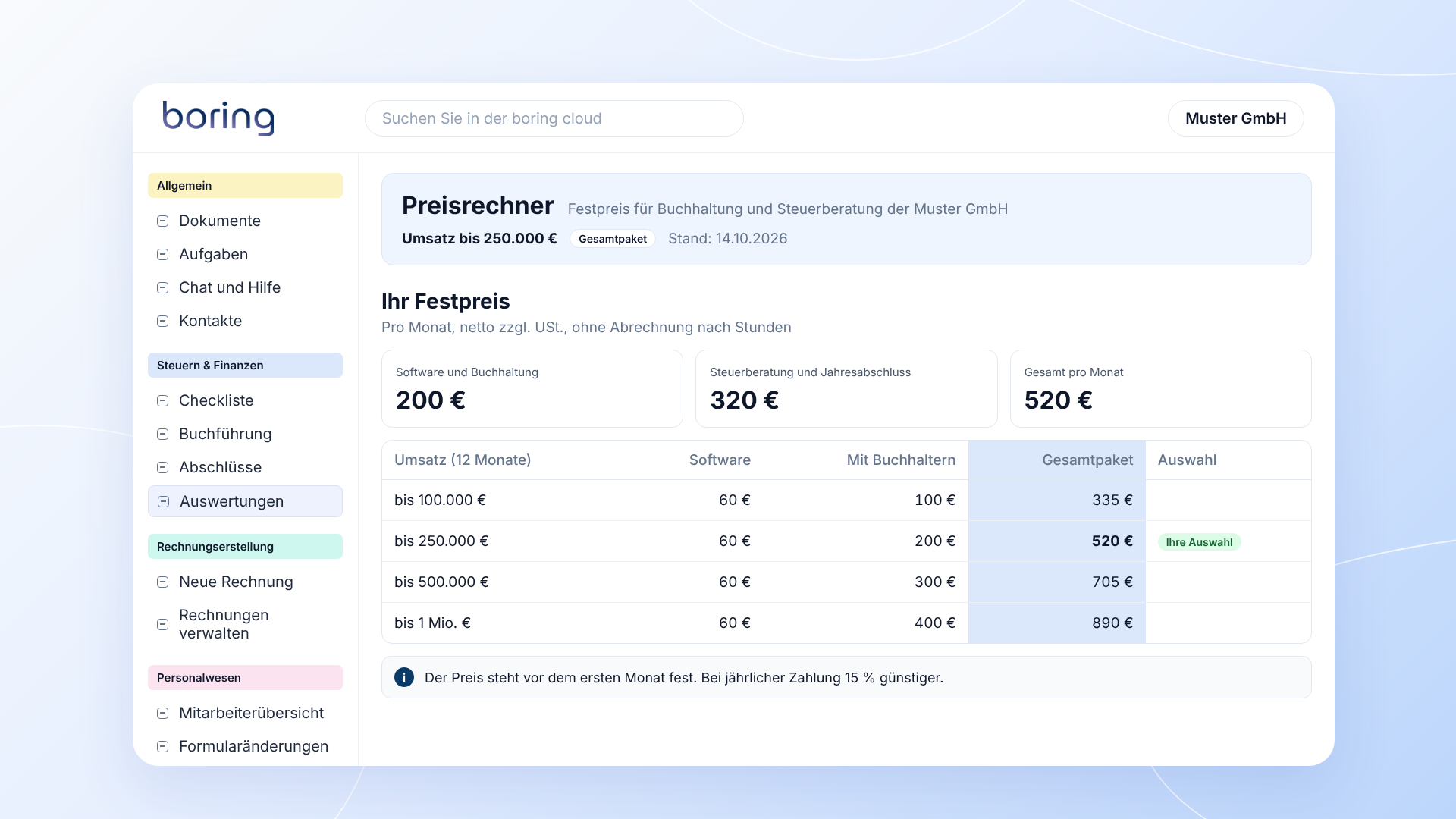The image size is (1456, 819).
Task: Click the icon beside Neue Rechnung
Action: pos(162,582)
